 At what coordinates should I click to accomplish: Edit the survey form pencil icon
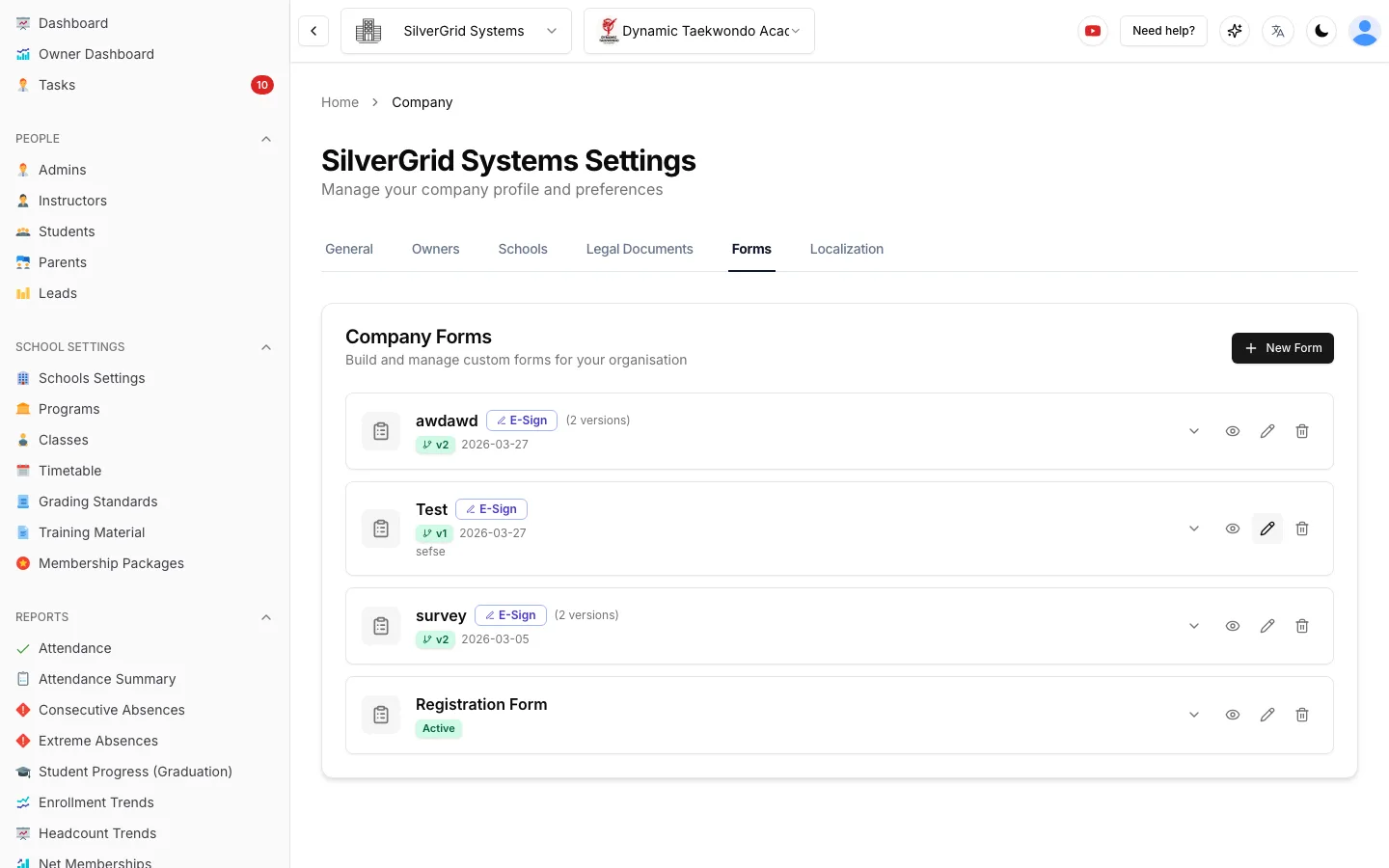click(1267, 626)
